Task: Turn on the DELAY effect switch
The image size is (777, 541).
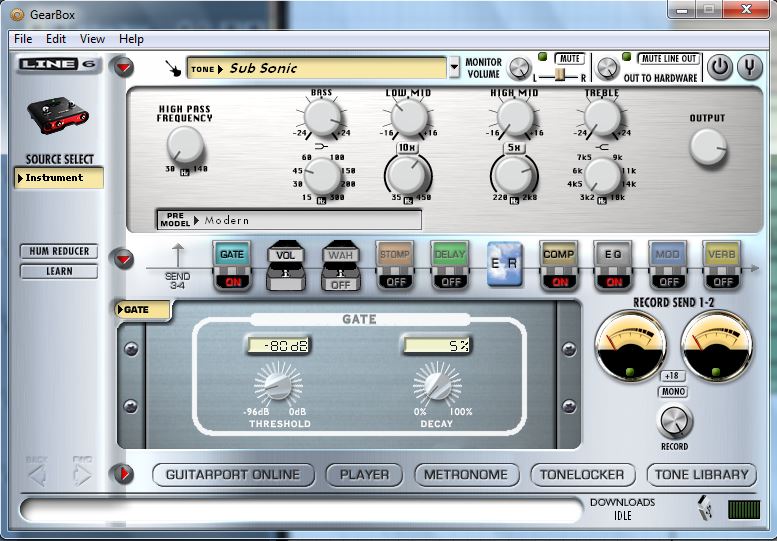Action: pos(450,282)
